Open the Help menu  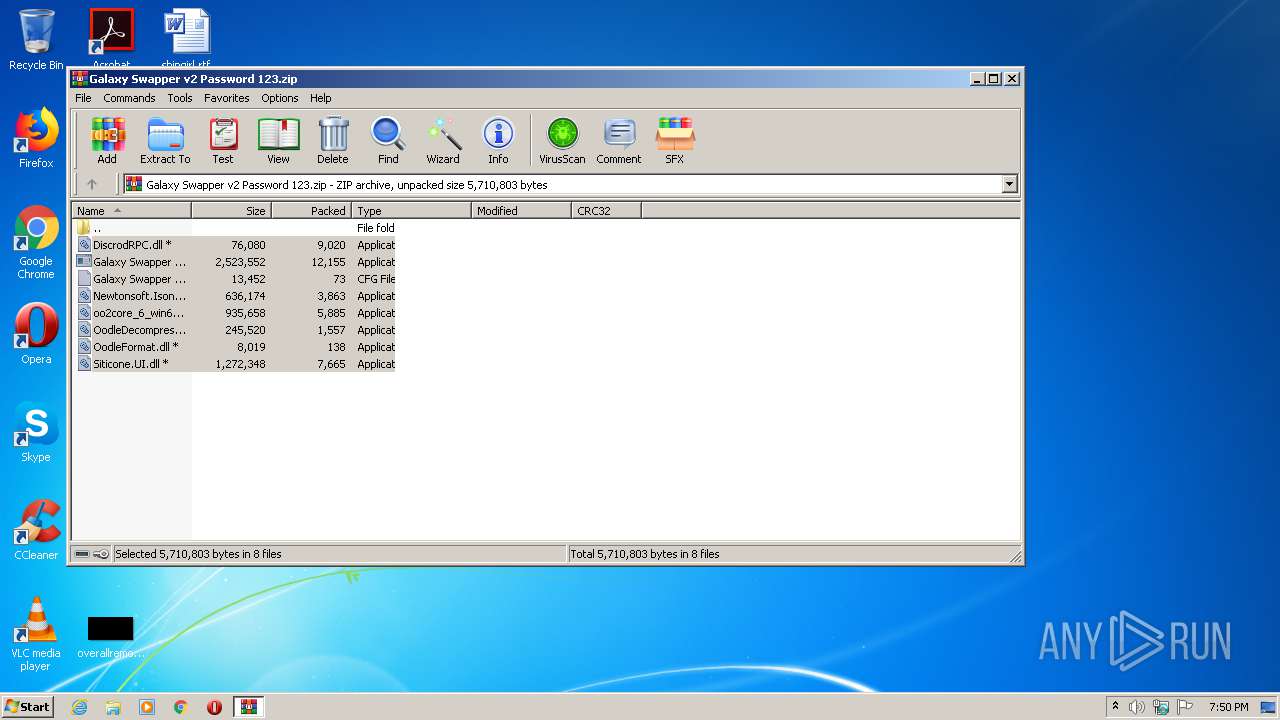[320, 98]
